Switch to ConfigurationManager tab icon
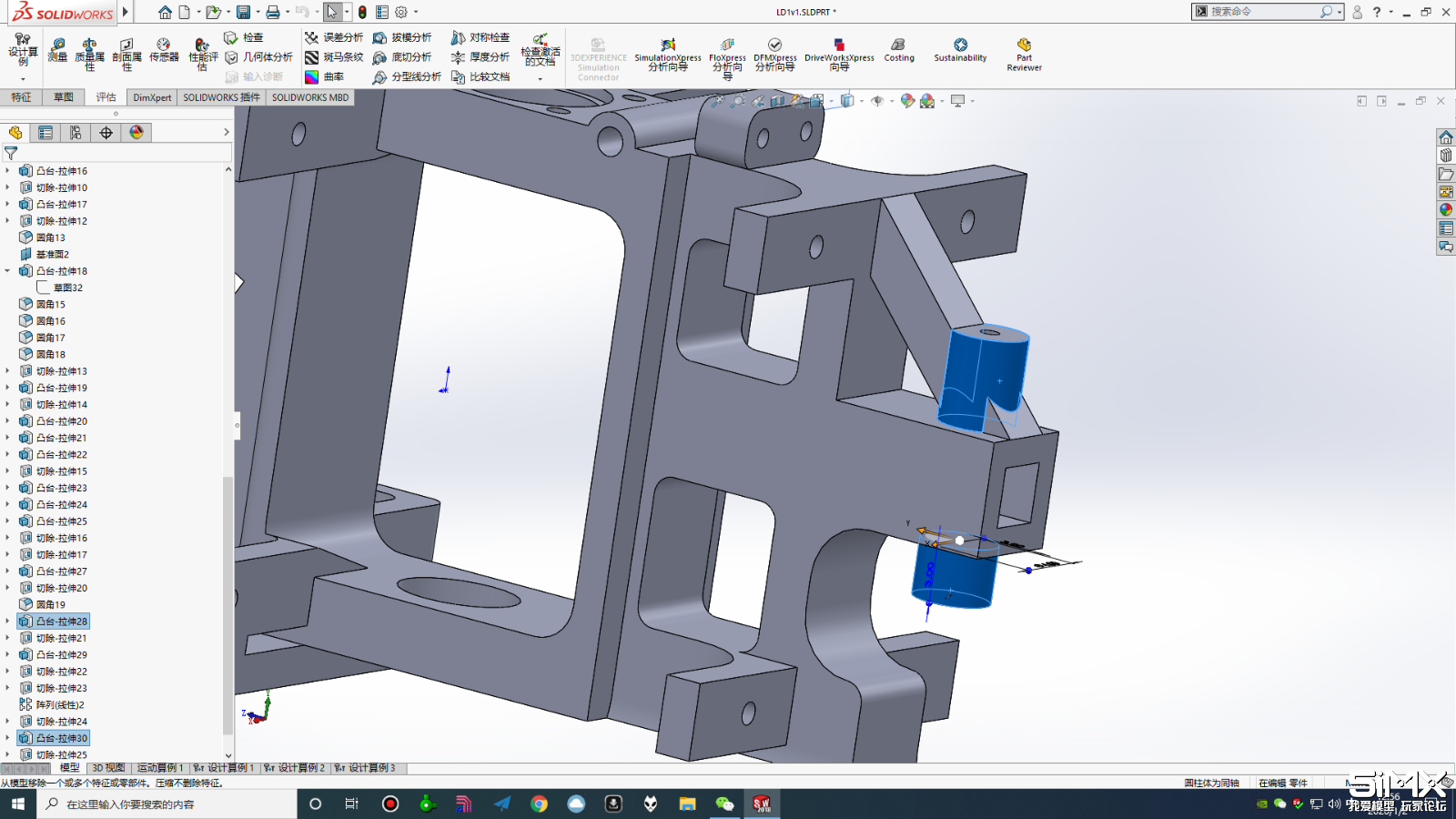The width and height of the screenshot is (1456, 819). click(x=76, y=133)
